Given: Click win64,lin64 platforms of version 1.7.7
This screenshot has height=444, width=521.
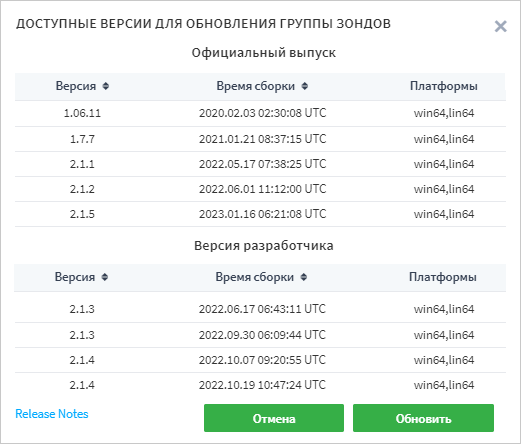Looking at the screenshot, I should [444, 139].
